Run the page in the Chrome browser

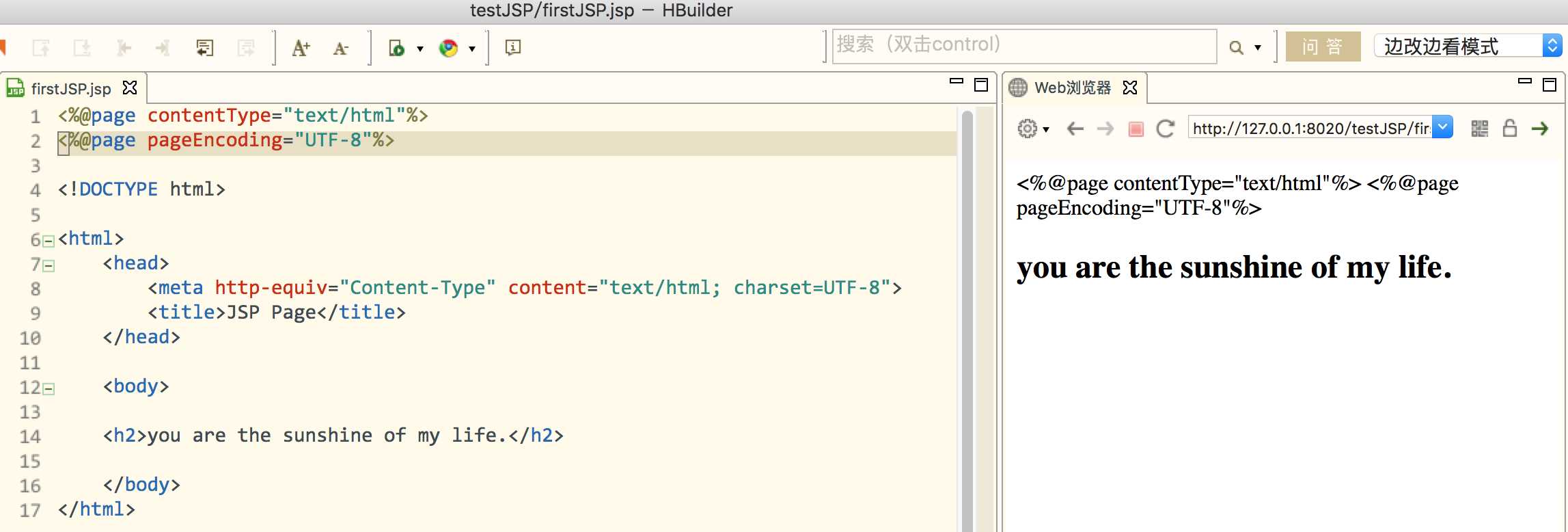pyautogui.click(x=448, y=48)
